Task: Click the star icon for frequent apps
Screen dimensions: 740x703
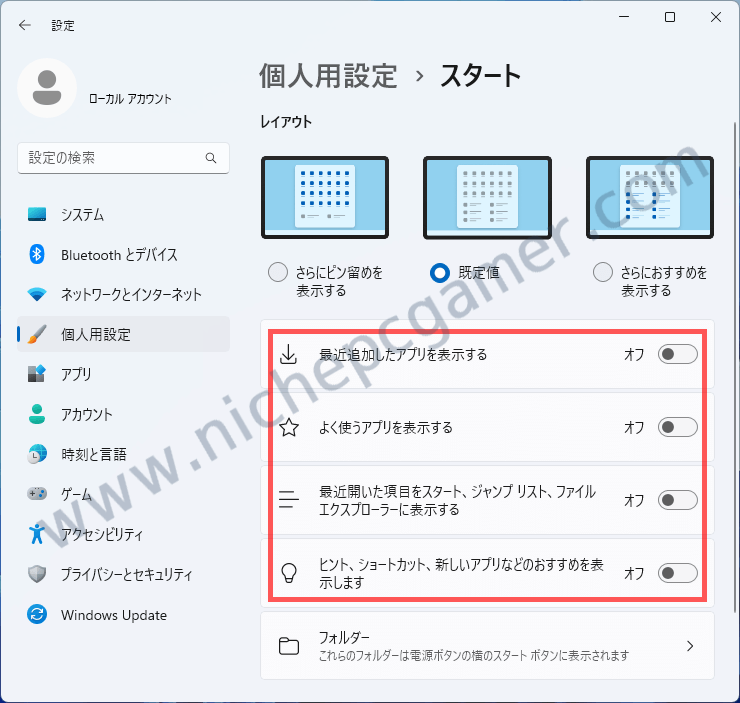Action: (289, 427)
